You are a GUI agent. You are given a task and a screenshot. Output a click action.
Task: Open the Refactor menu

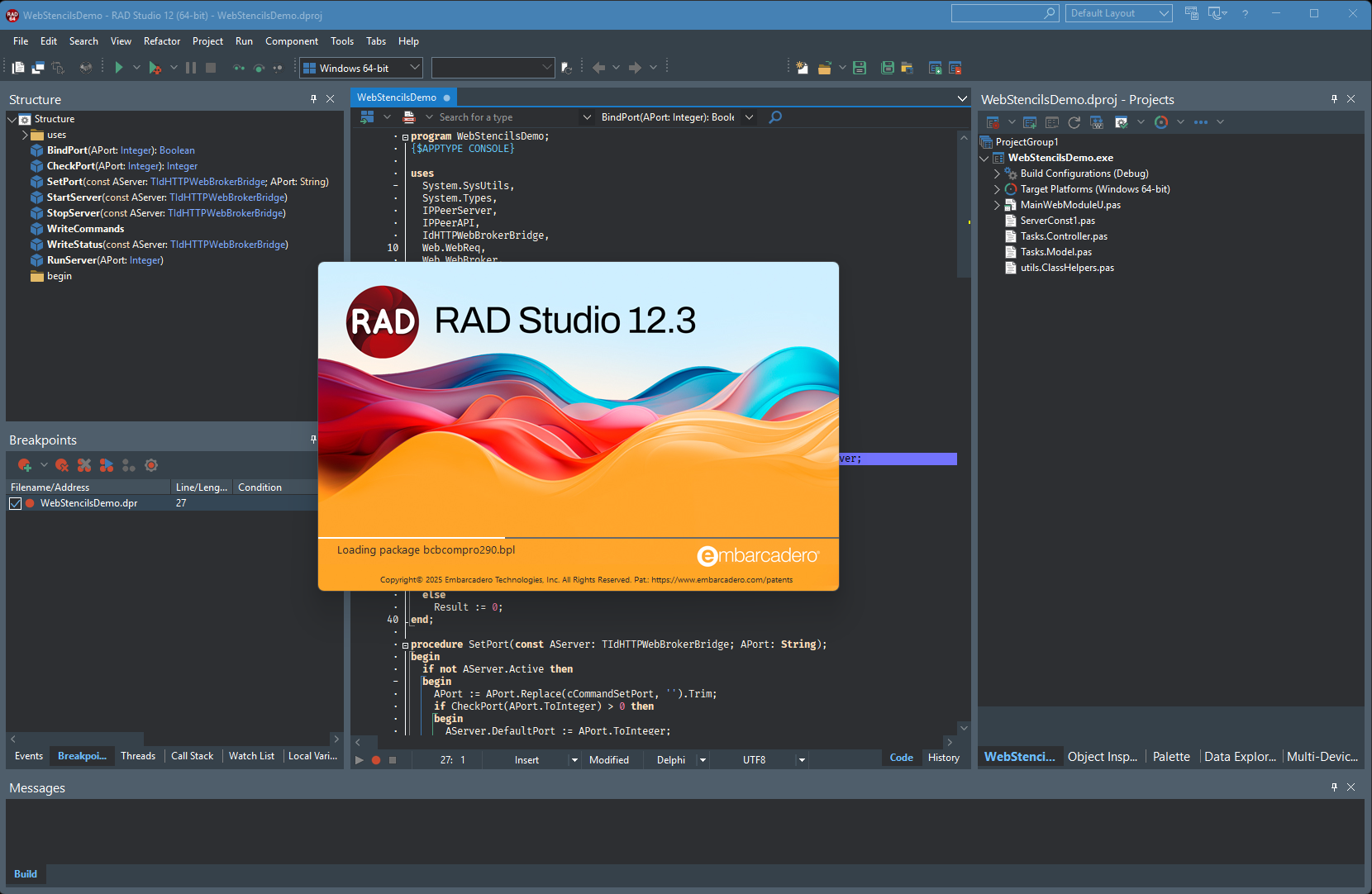(161, 41)
